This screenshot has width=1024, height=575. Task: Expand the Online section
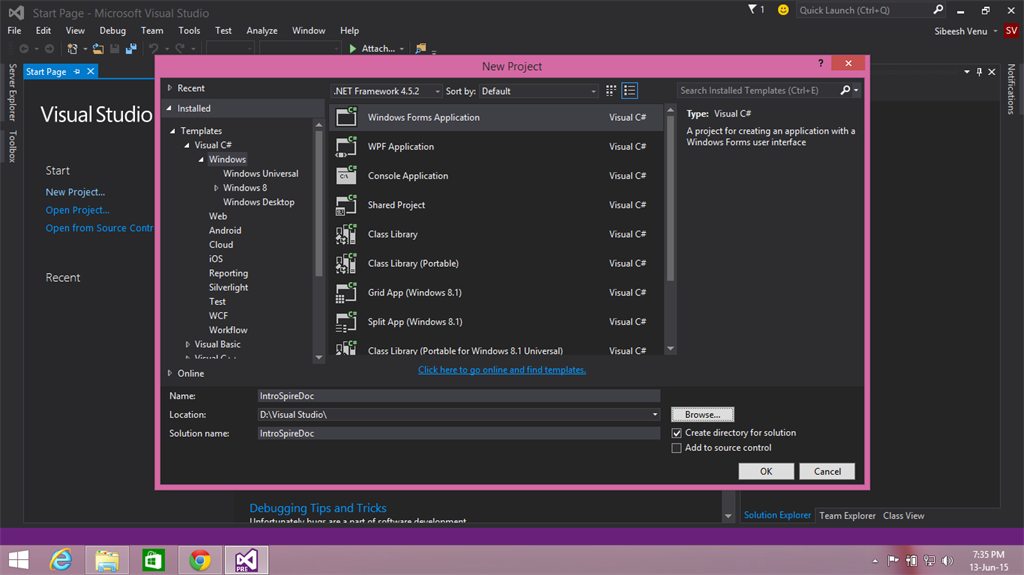[x=170, y=373]
